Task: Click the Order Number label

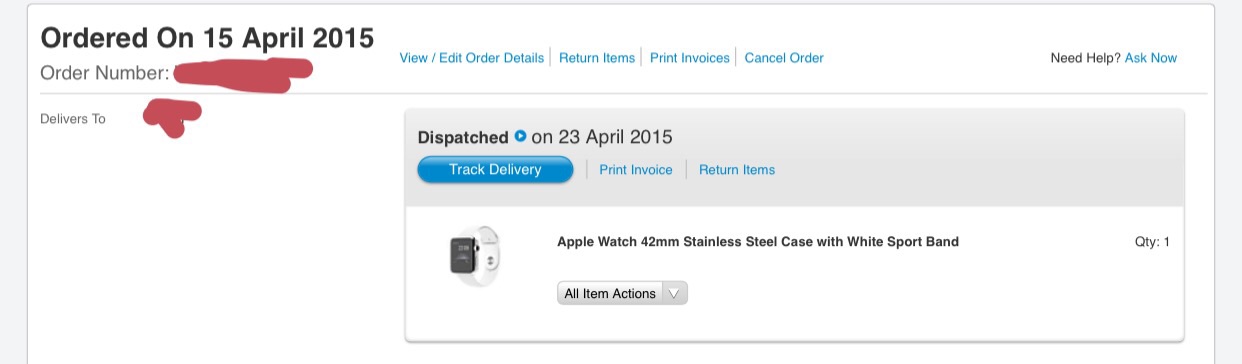Action: [105, 74]
